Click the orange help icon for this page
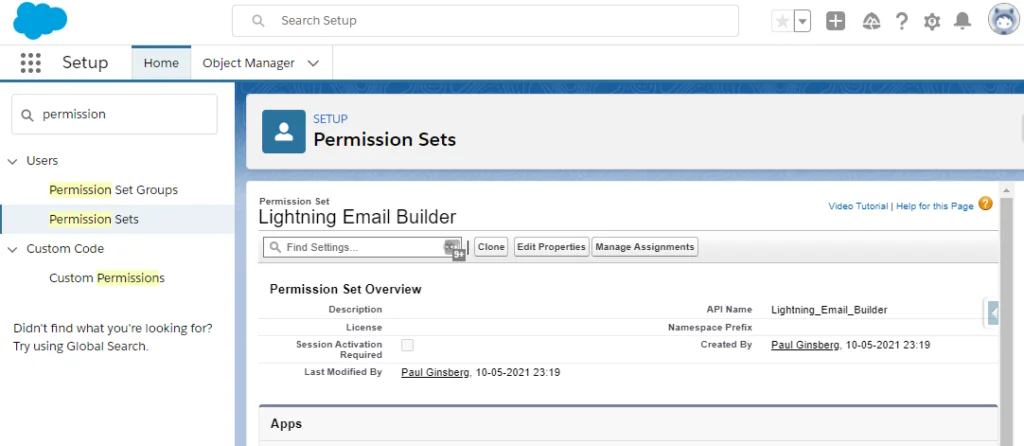 tap(985, 204)
